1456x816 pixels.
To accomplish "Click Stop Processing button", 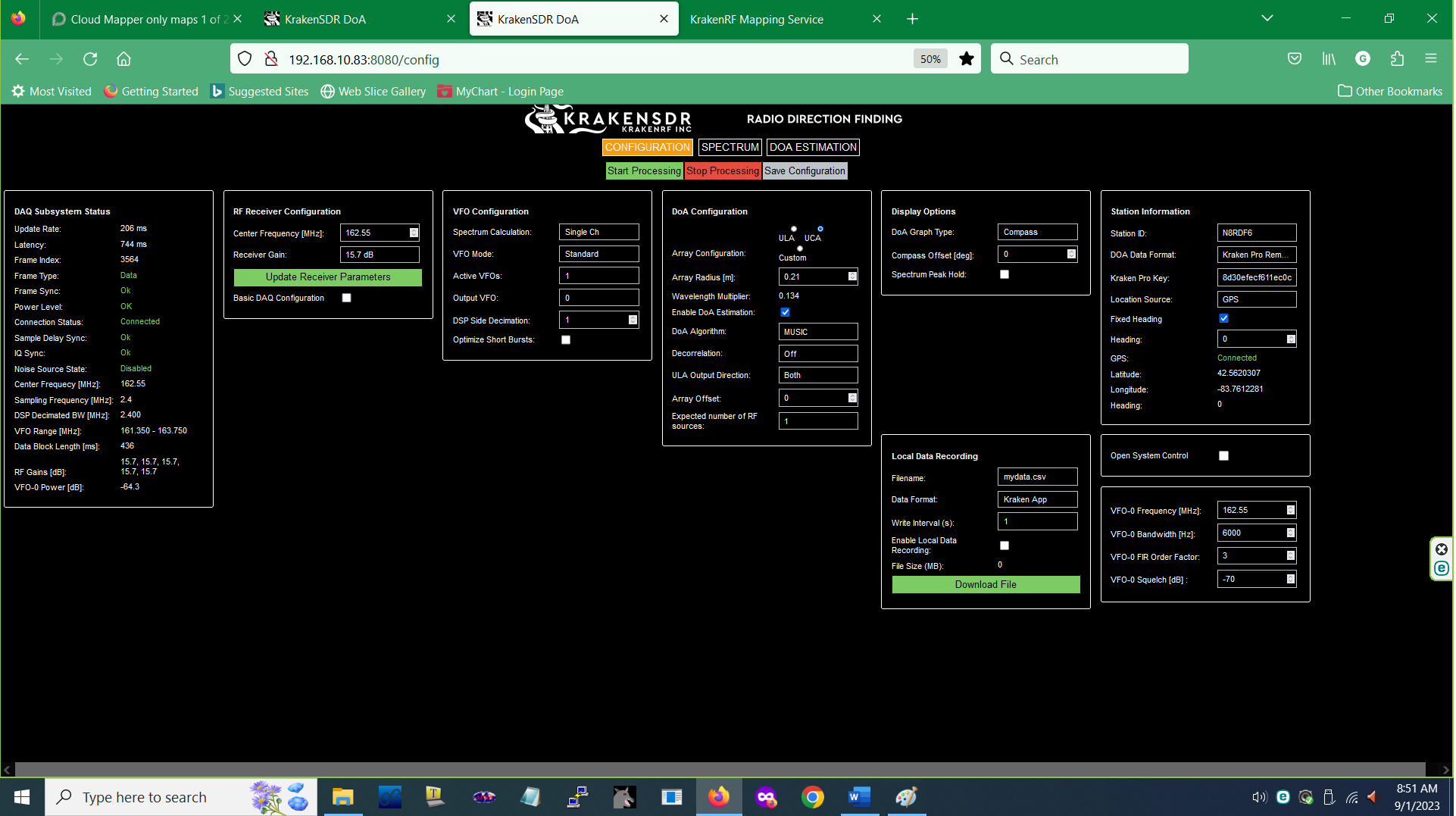I will click(723, 170).
